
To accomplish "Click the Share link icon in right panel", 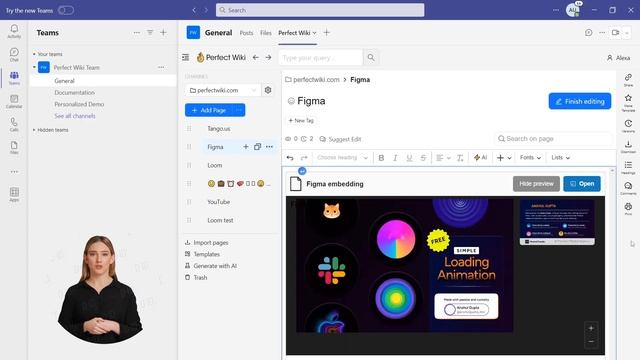I will (x=628, y=80).
